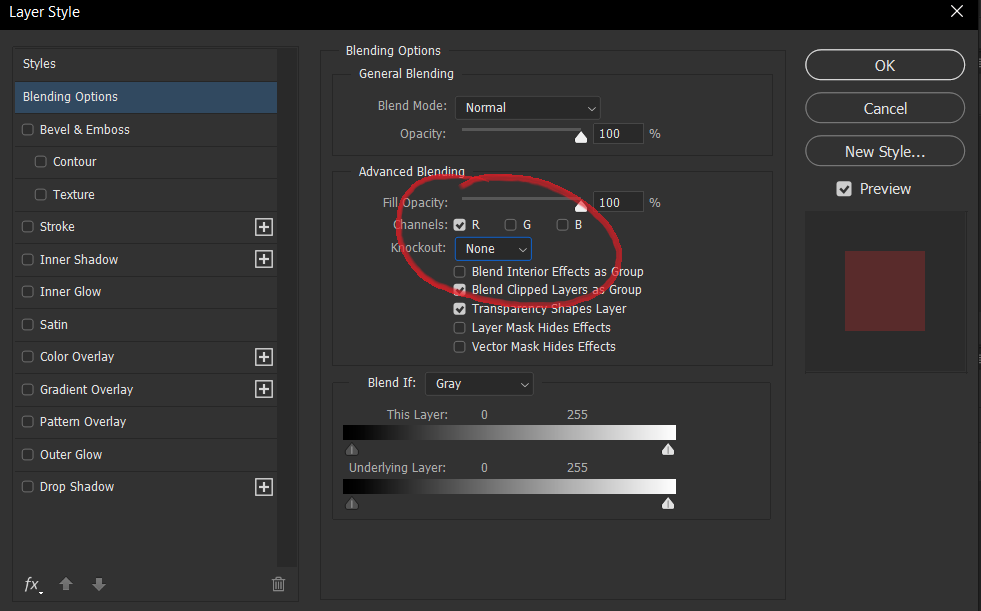The image size is (981, 611).
Task: Add another Stroke with plus icon
Action: pyautogui.click(x=264, y=227)
